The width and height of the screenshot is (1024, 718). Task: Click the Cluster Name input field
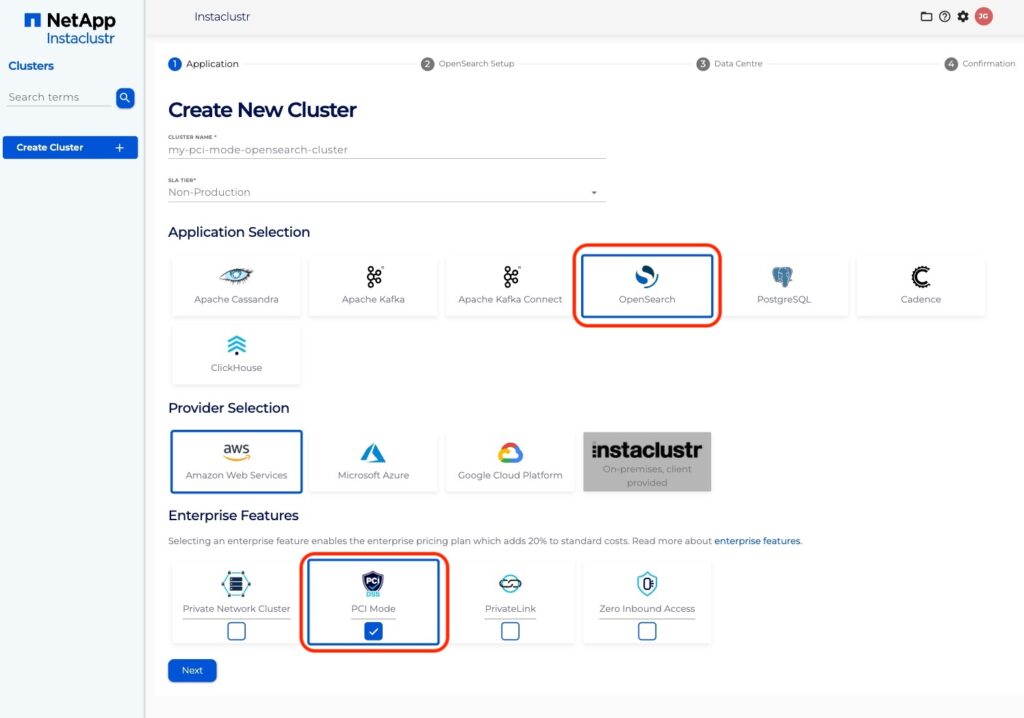pos(386,150)
